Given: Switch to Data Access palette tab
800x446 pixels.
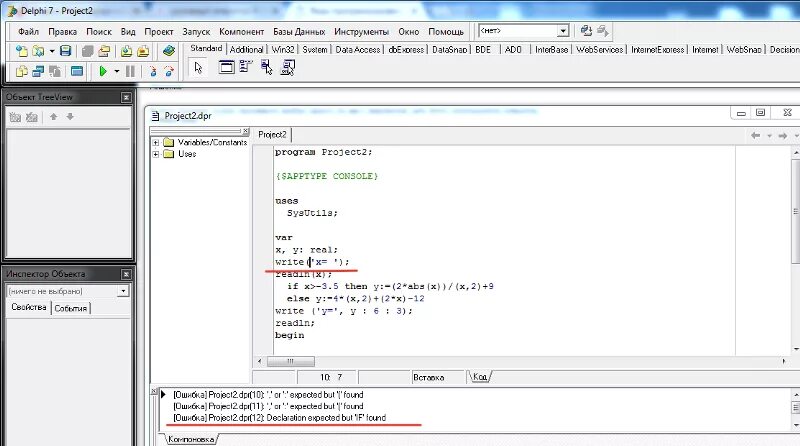Looking at the screenshot, I should [358, 49].
